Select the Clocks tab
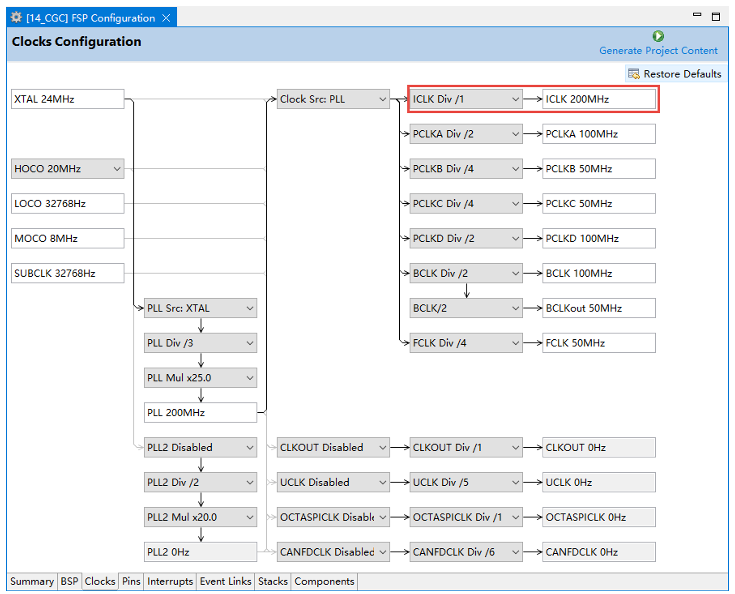The height and width of the screenshot is (594, 735). click(100, 581)
